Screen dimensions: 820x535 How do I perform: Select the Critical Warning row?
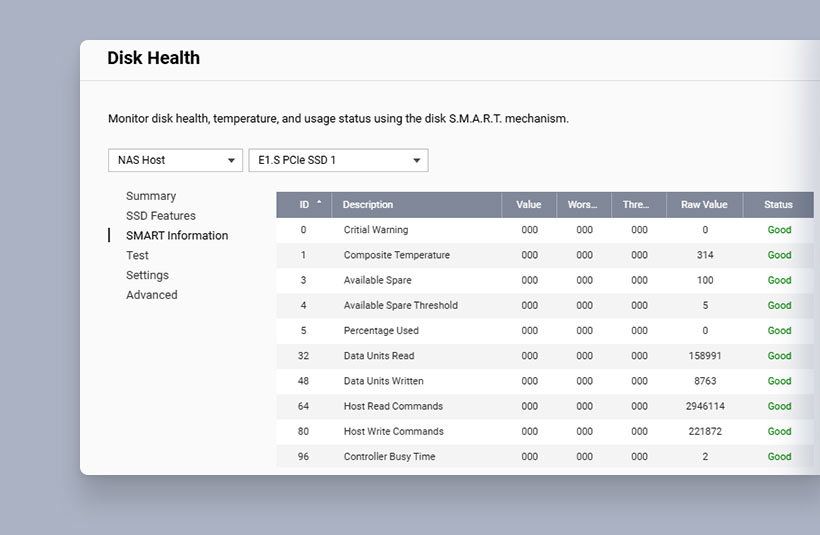376,230
